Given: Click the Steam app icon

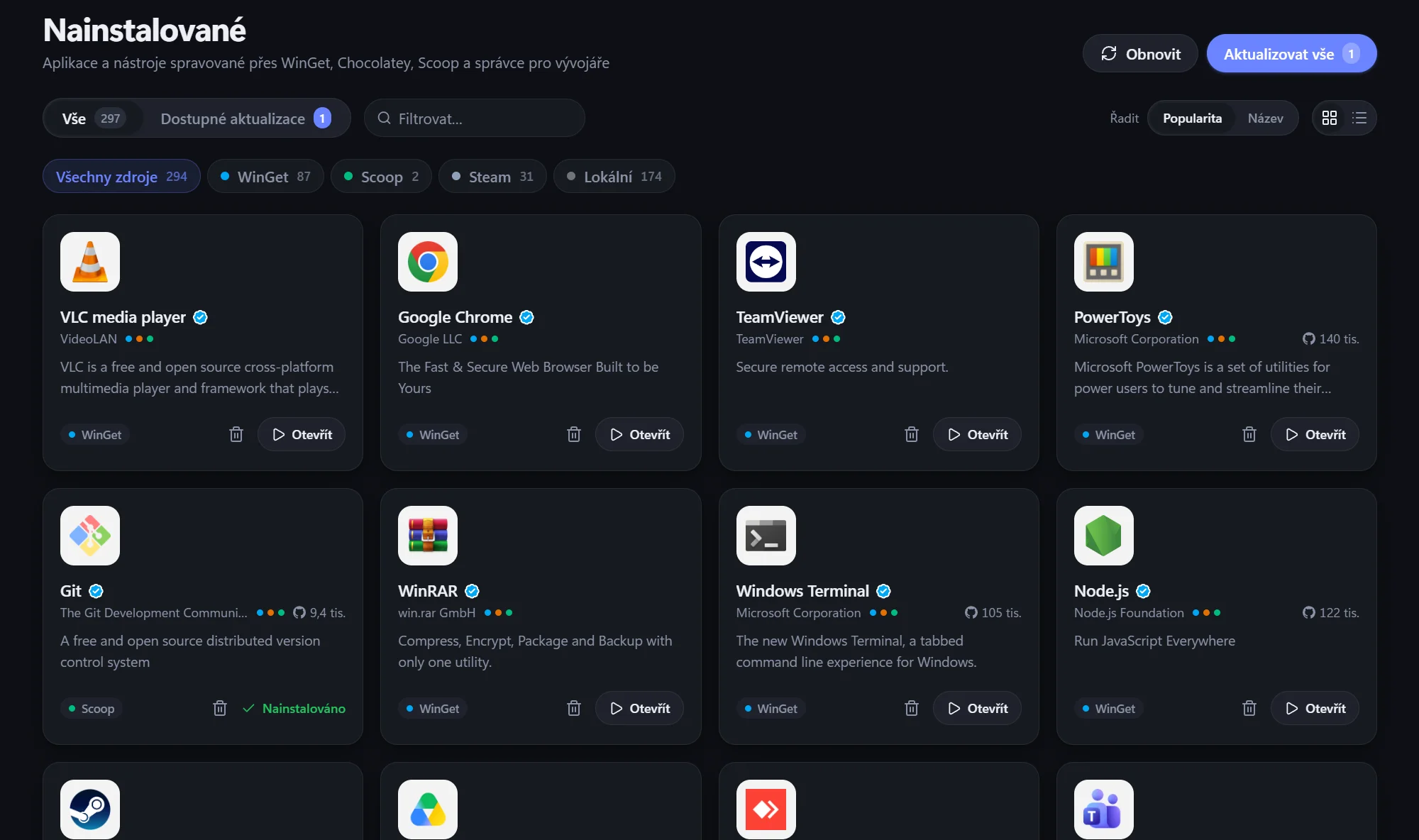Looking at the screenshot, I should (90, 809).
